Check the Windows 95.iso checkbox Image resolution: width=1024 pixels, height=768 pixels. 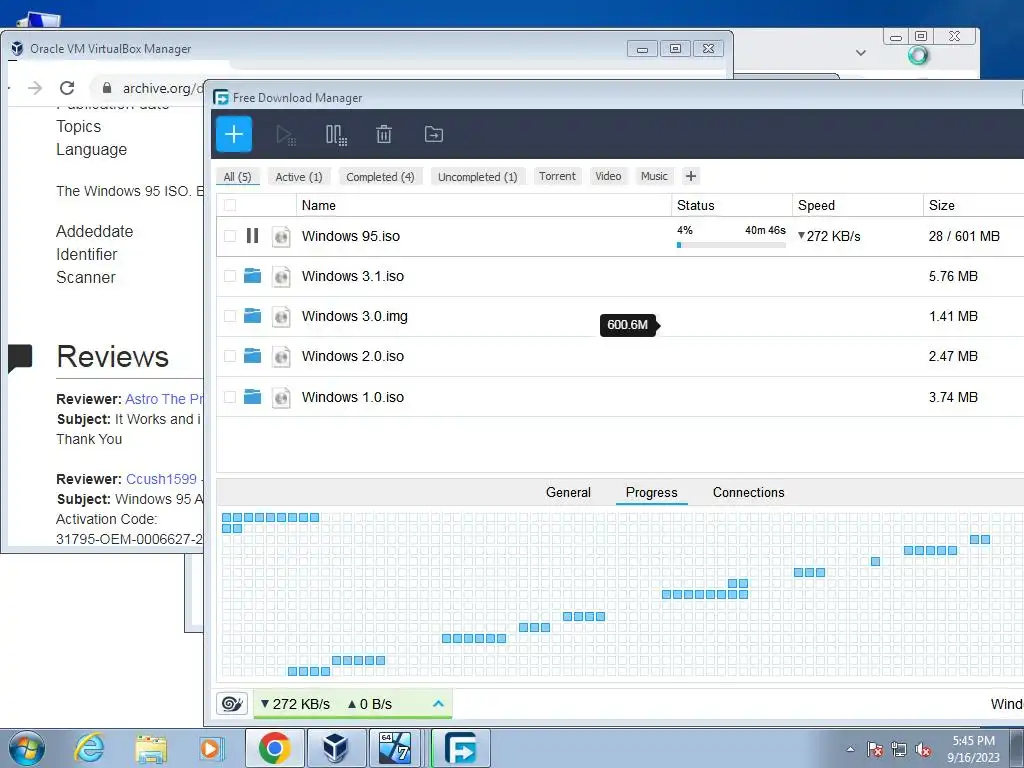(230, 236)
